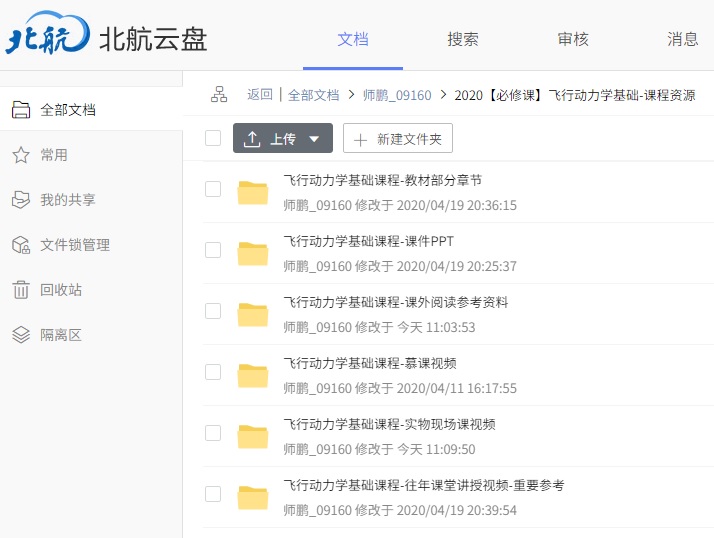Select checkbox for 教材部分章节 folder

[x=213, y=189]
